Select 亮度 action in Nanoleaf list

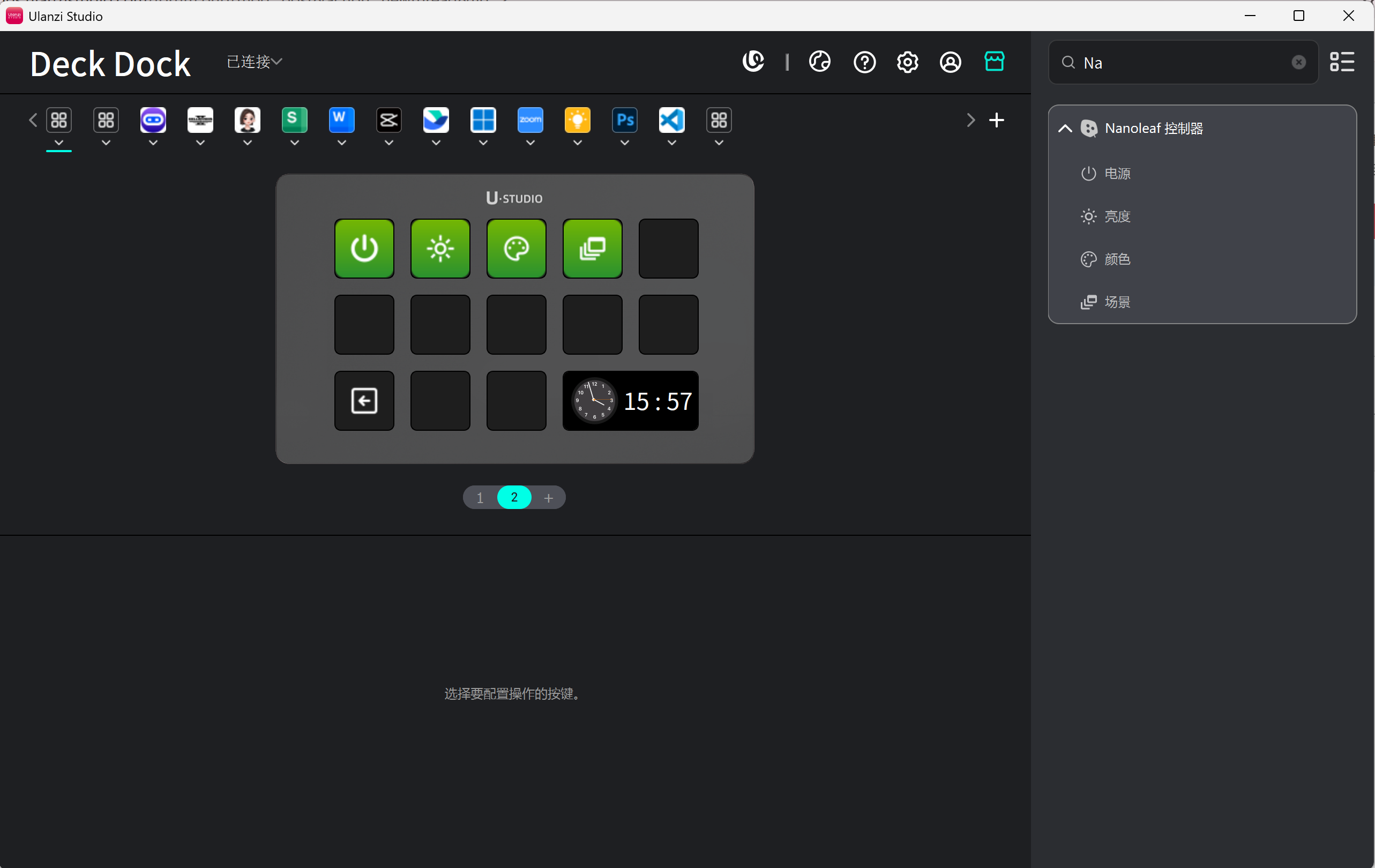tap(1117, 216)
